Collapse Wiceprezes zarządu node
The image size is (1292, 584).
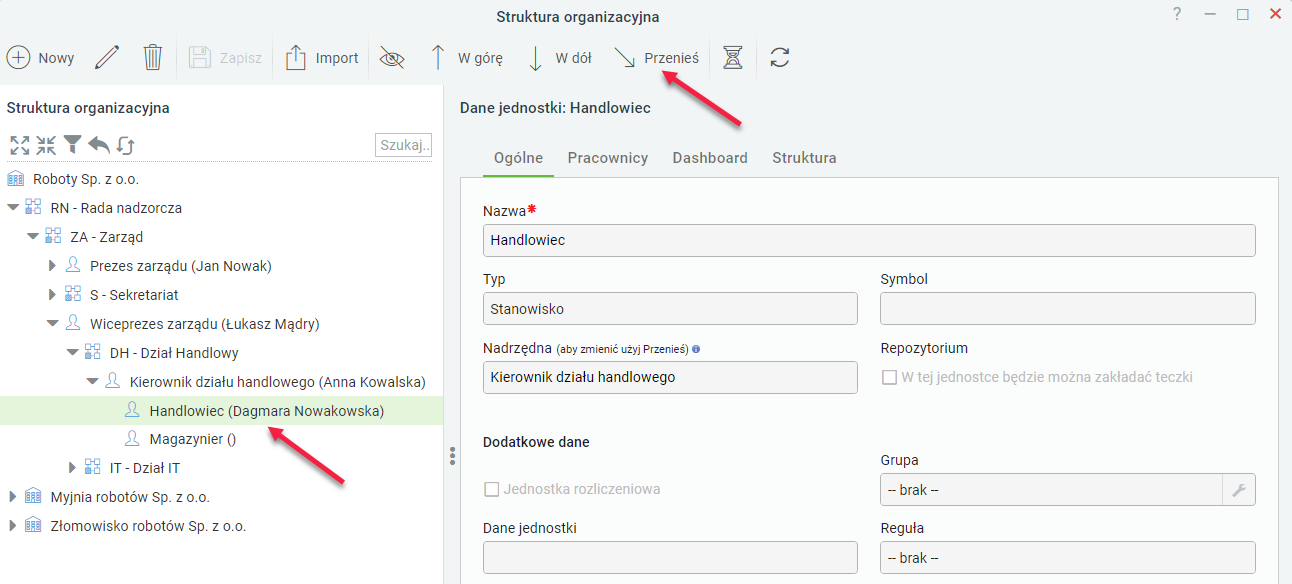point(53,324)
